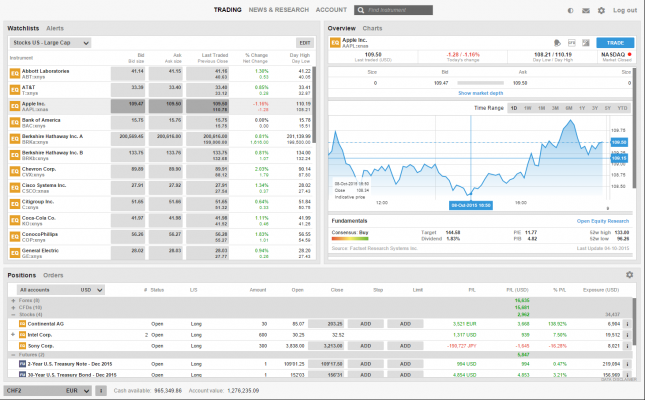
Task: Select the 6M time range
Action: coord(568,108)
